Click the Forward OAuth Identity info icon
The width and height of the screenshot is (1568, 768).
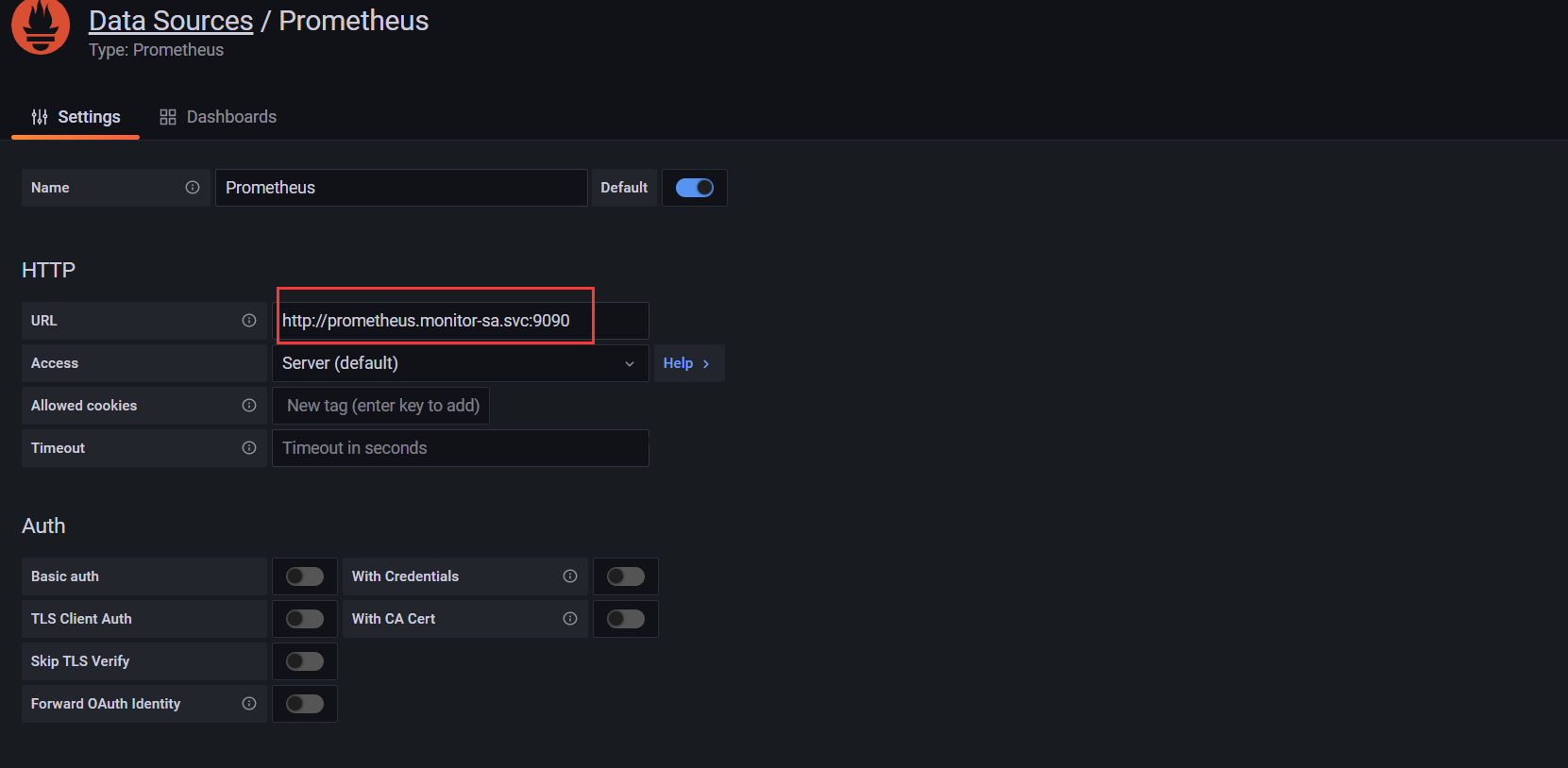(249, 704)
